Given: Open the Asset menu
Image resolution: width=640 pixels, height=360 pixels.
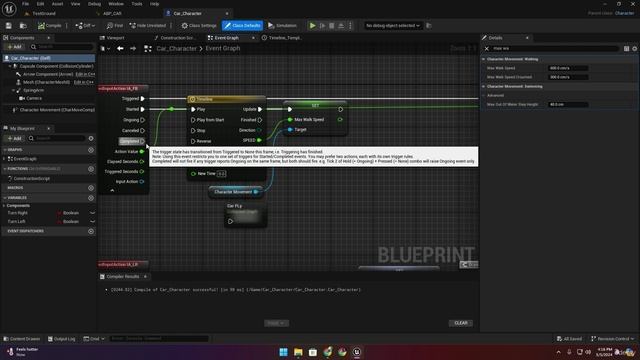Looking at the screenshot, I should 58,4.
